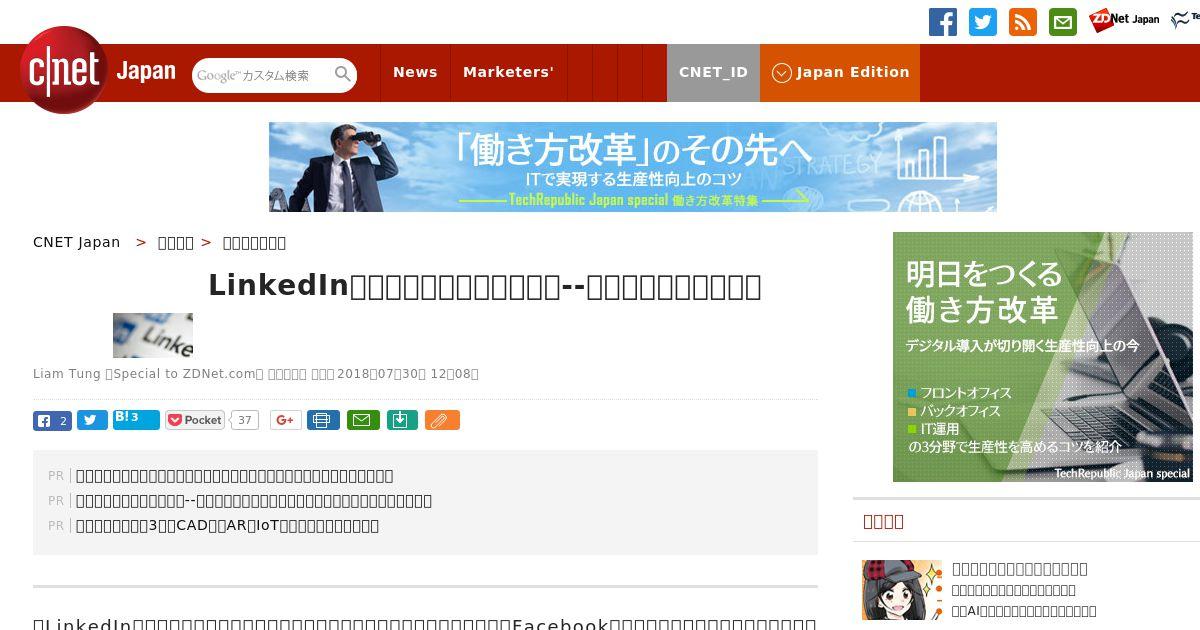The image size is (1200, 630).
Task: Open the Facebook icon in top bar
Action: [x=942, y=22]
